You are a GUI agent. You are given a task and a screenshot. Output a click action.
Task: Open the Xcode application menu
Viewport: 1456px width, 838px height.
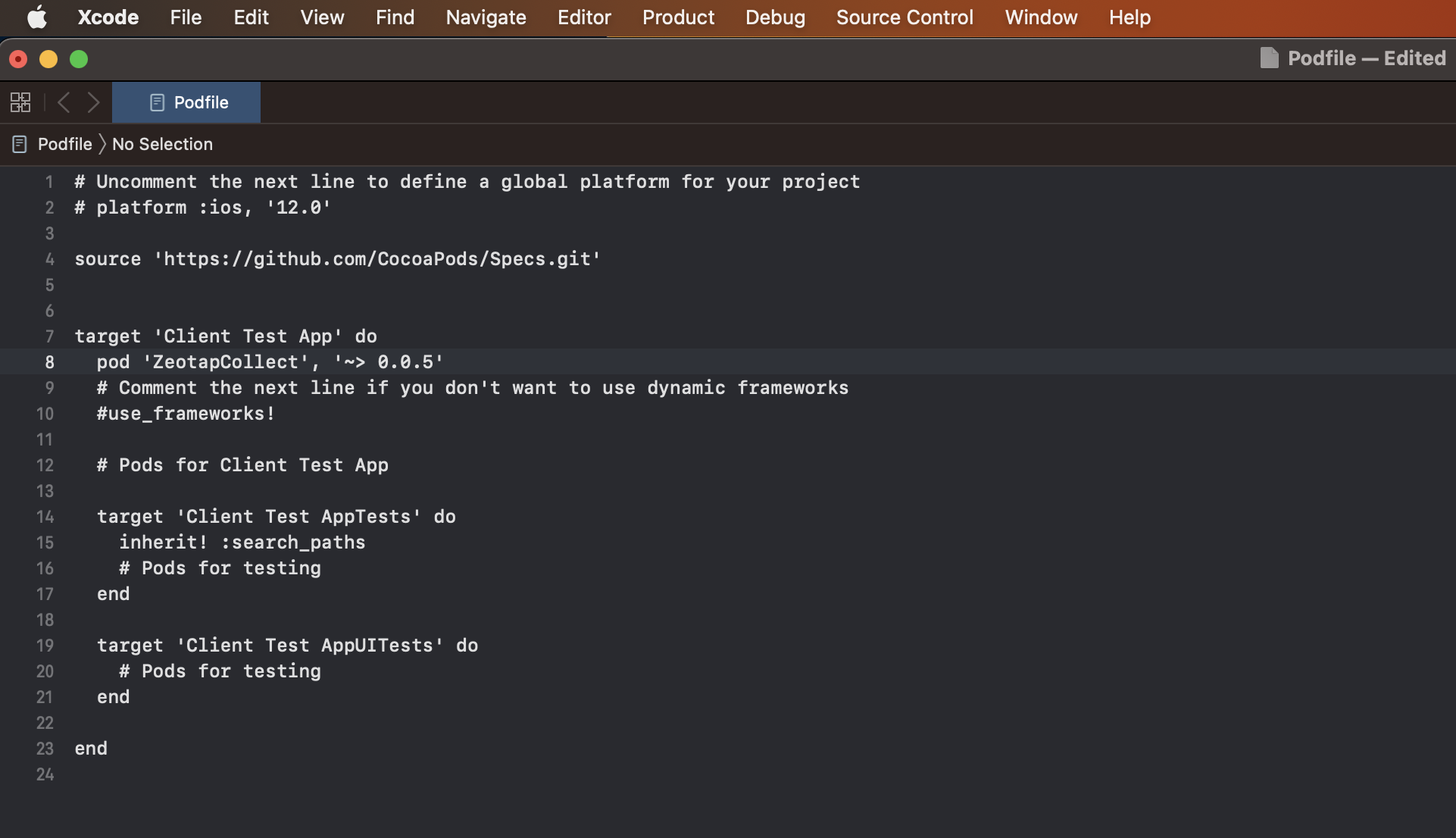tap(108, 17)
